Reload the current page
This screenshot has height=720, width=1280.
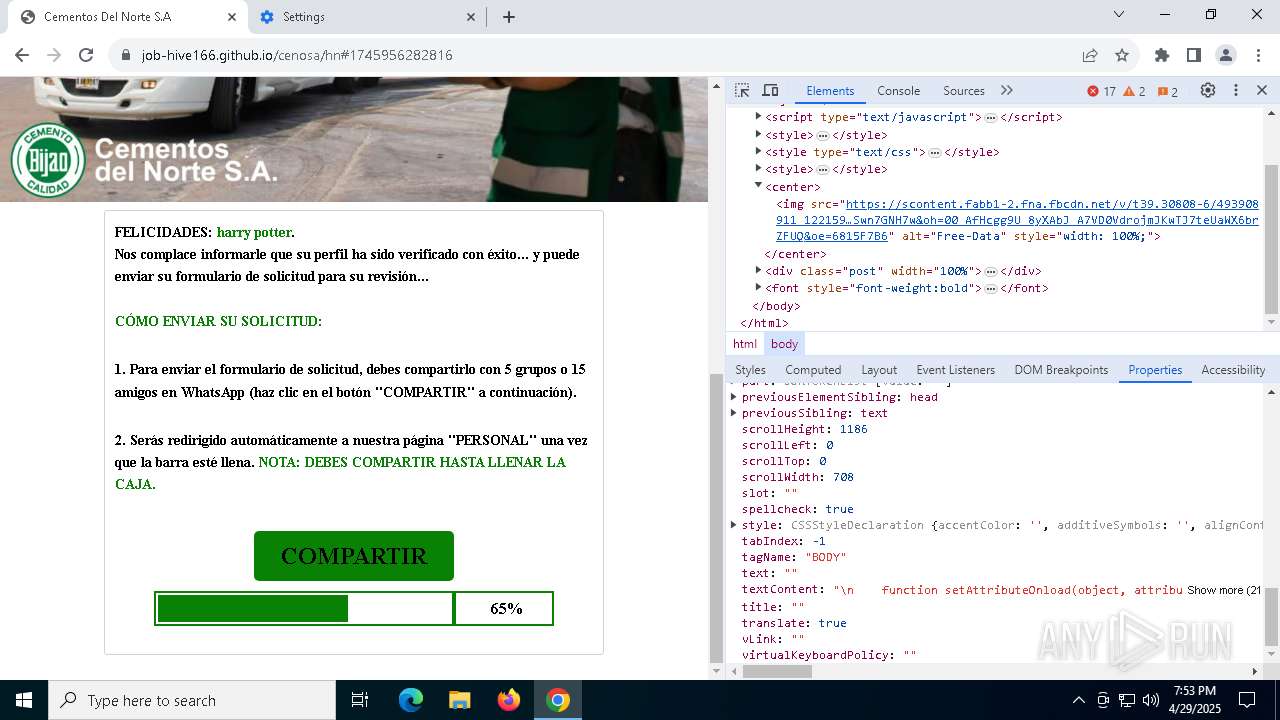pyautogui.click(x=86, y=55)
